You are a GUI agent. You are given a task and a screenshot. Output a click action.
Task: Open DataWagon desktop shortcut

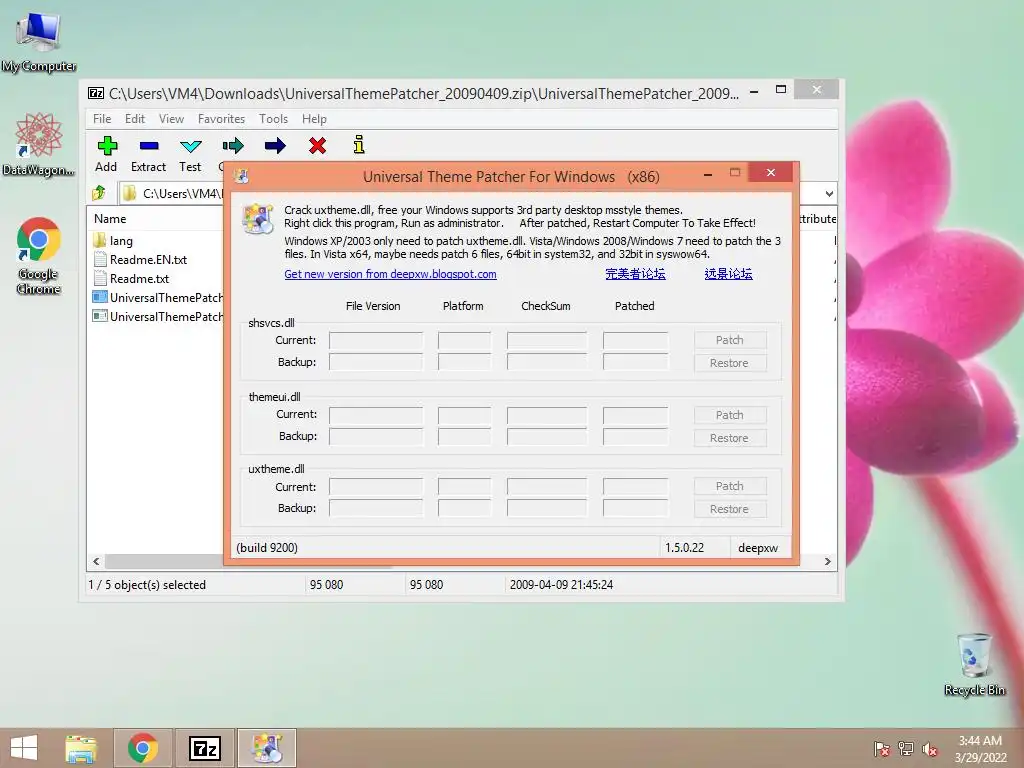pos(39,145)
